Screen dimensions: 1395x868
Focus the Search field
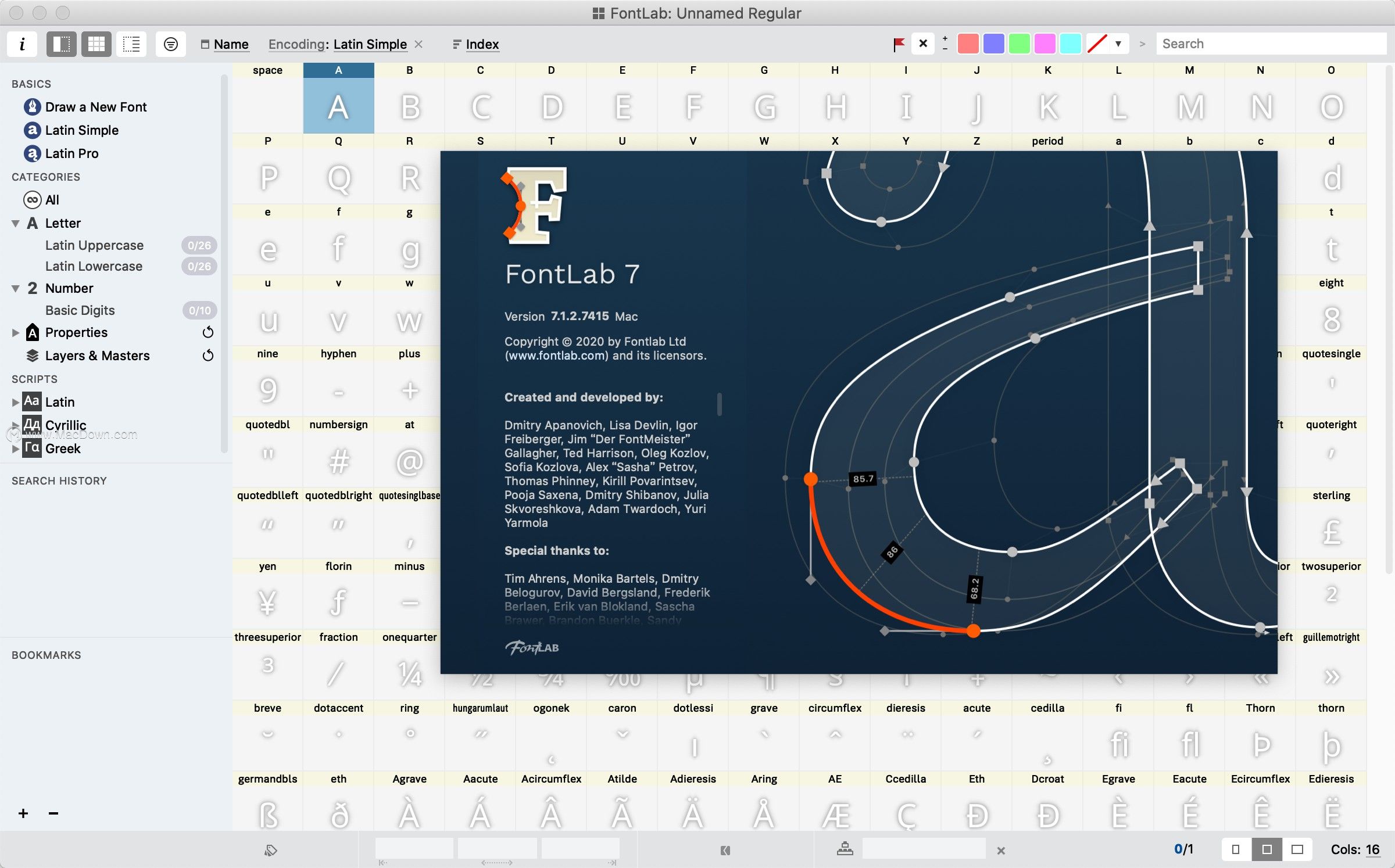coord(1271,44)
